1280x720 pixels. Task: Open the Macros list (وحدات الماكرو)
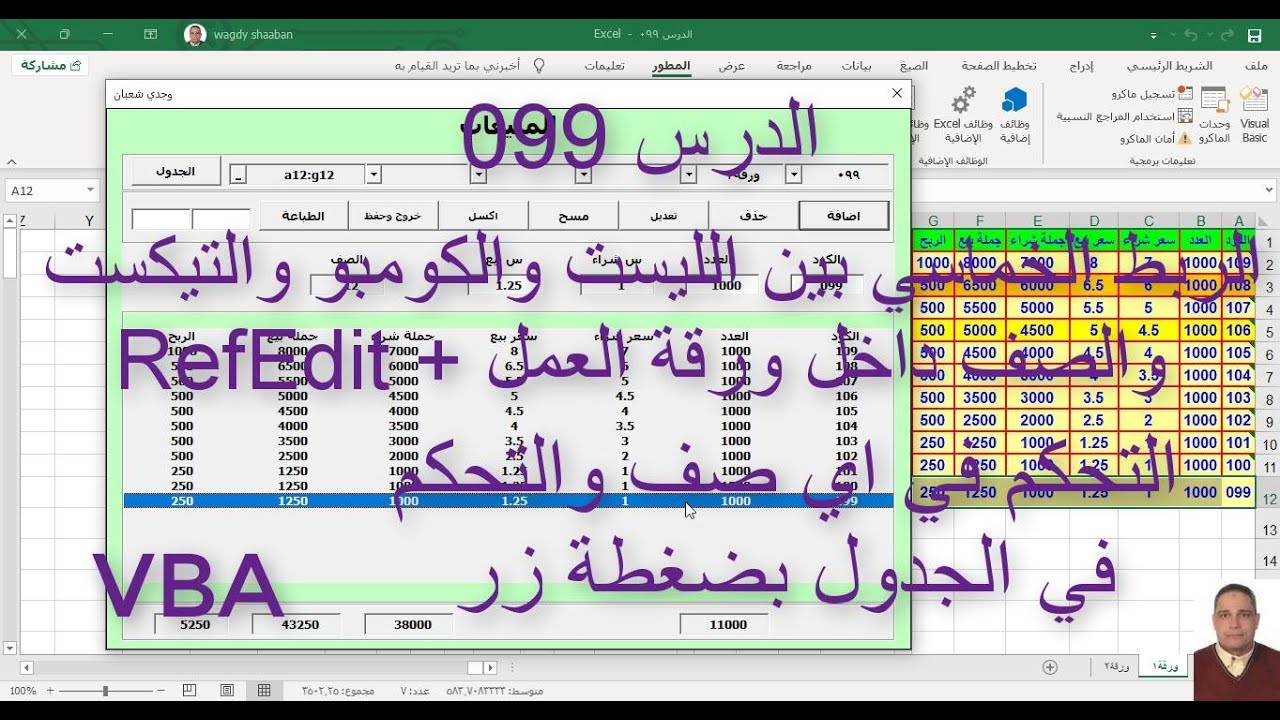[1215, 115]
